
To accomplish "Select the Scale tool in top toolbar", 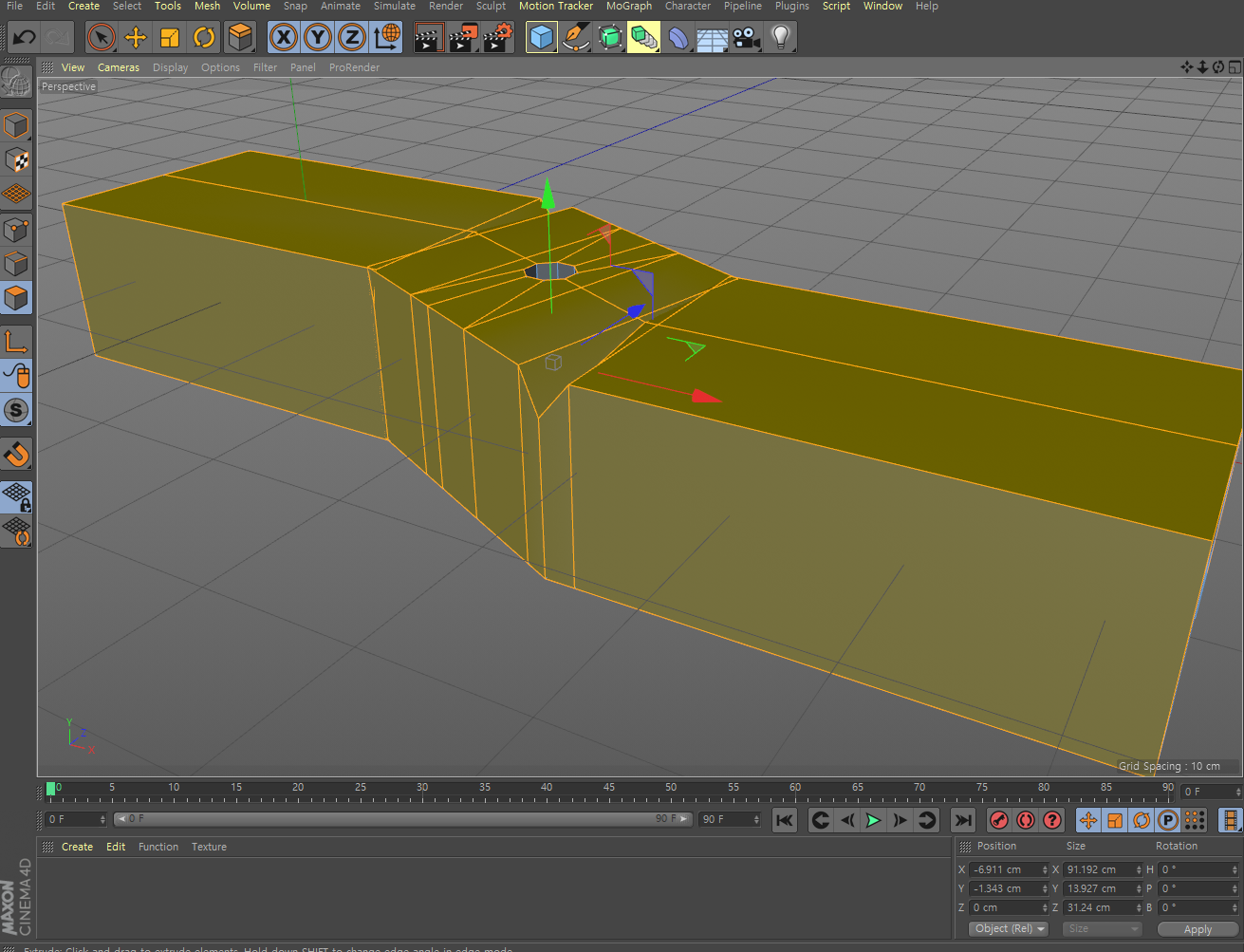I will (170, 38).
